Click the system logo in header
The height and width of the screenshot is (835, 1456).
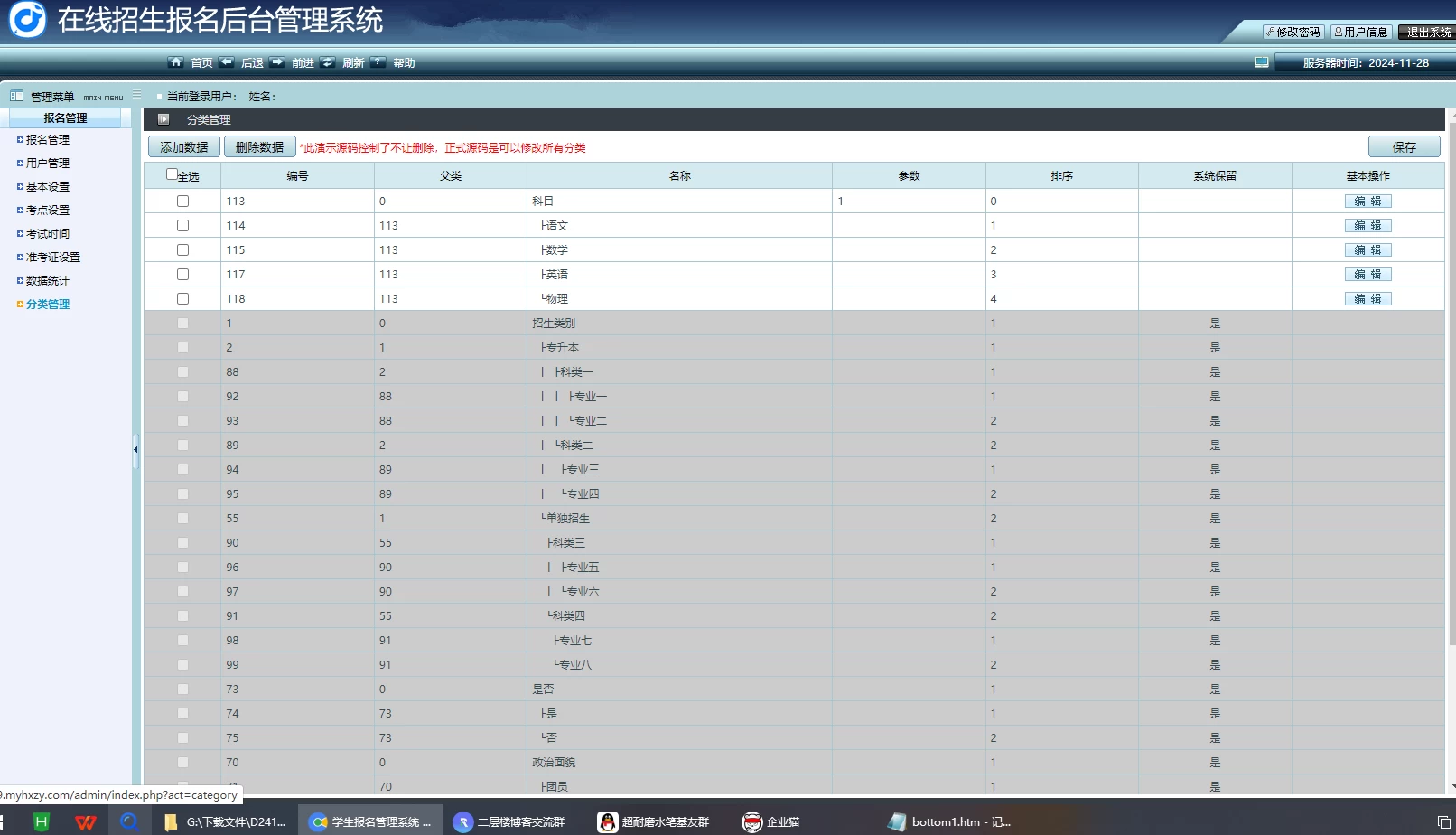point(27,20)
